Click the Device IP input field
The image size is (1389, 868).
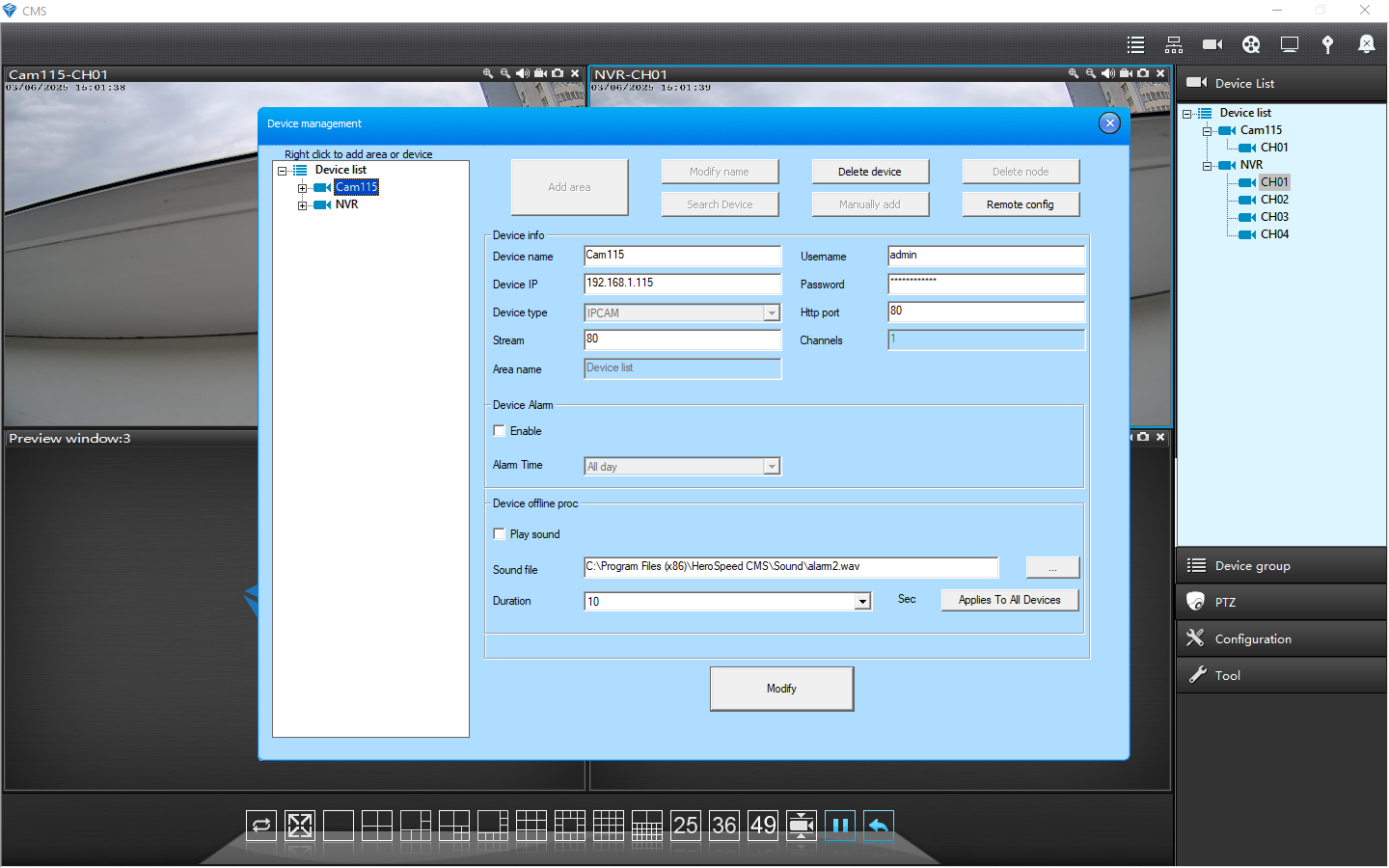[682, 284]
